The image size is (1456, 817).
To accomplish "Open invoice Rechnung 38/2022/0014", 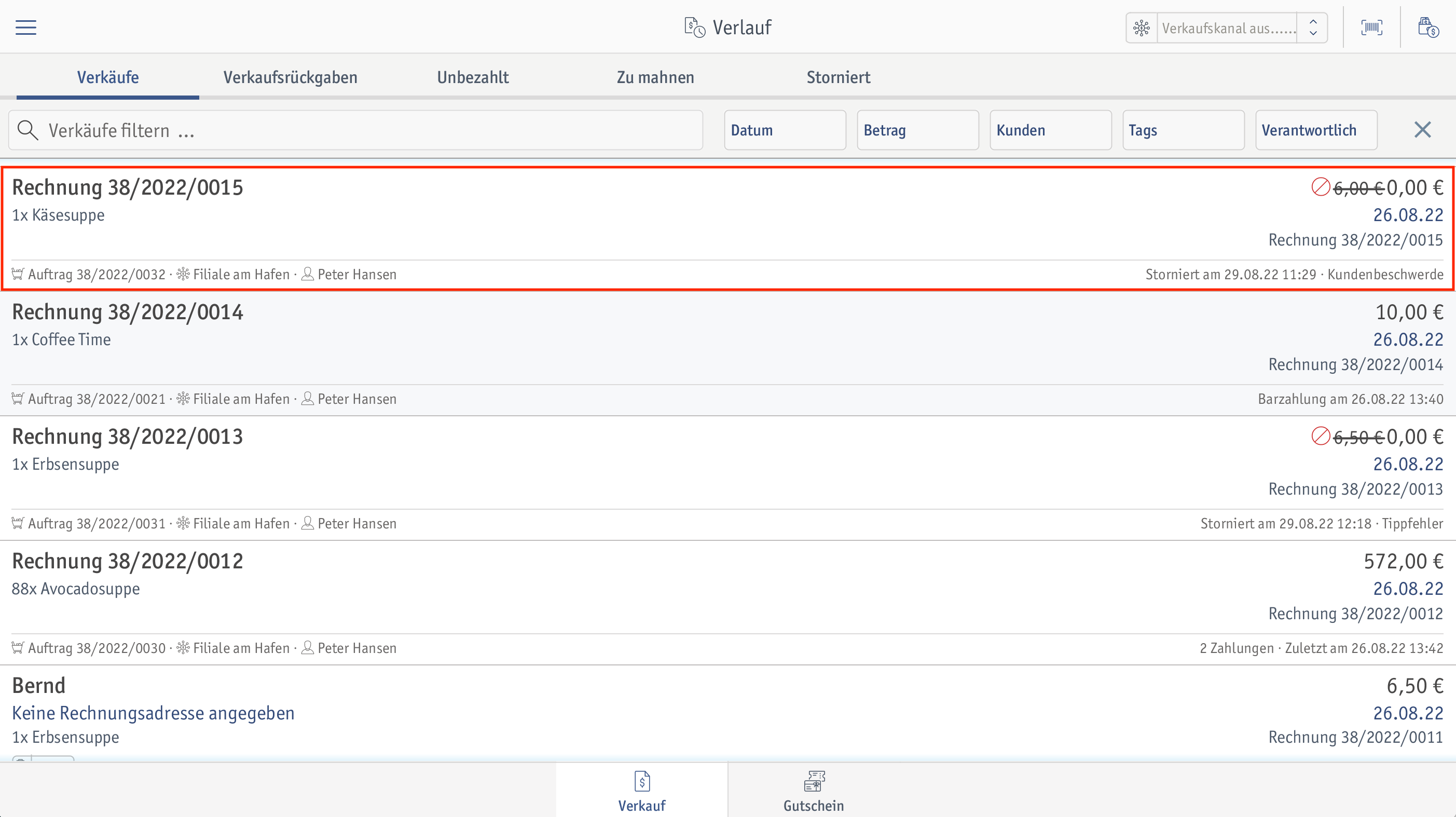I will click(x=728, y=353).
